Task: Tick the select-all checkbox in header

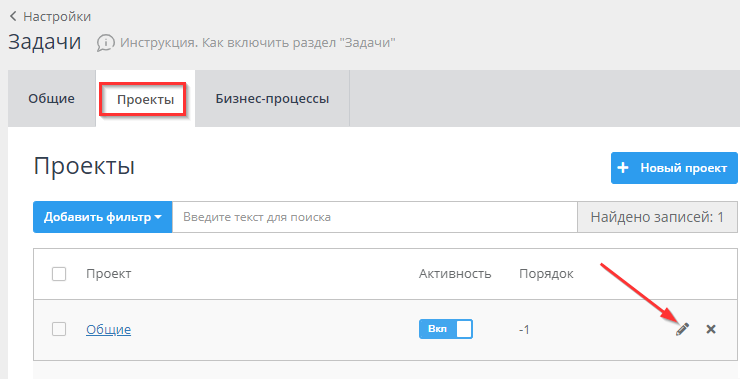Action: click(59, 274)
